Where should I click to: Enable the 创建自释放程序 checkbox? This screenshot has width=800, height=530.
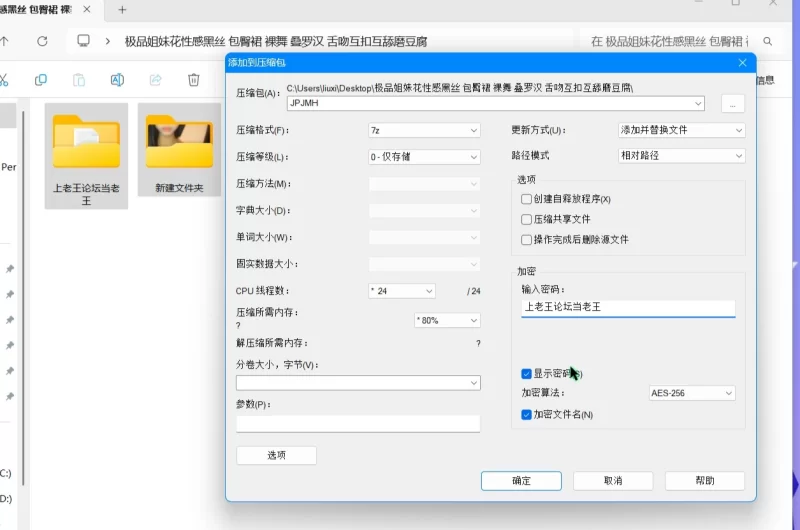[x=526, y=199]
